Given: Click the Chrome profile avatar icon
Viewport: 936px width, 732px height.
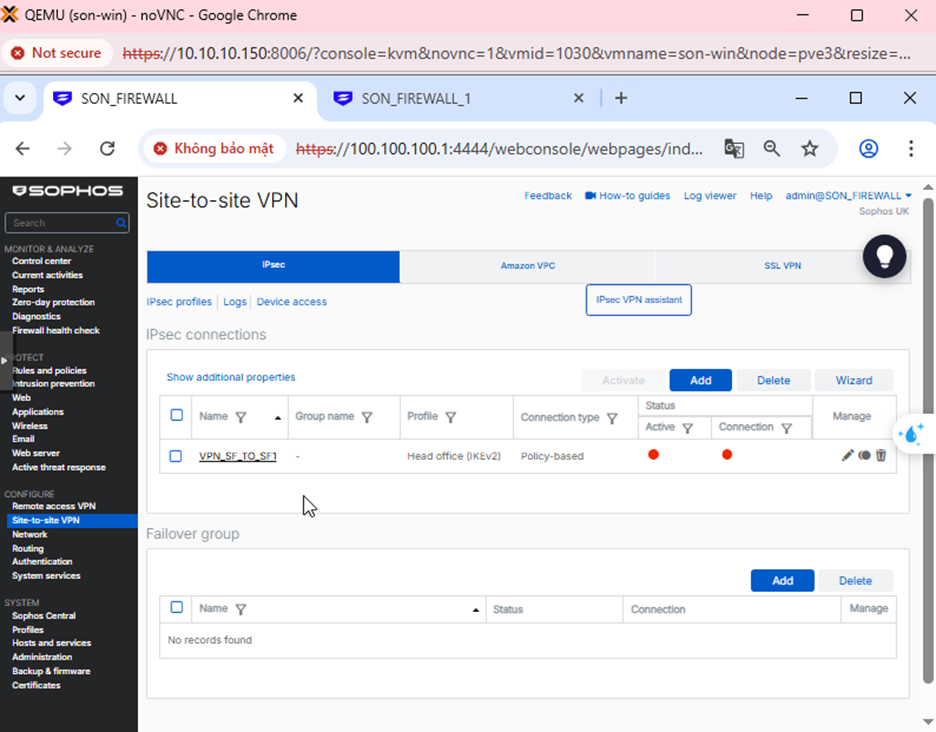Looking at the screenshot, I should point(868,149).
